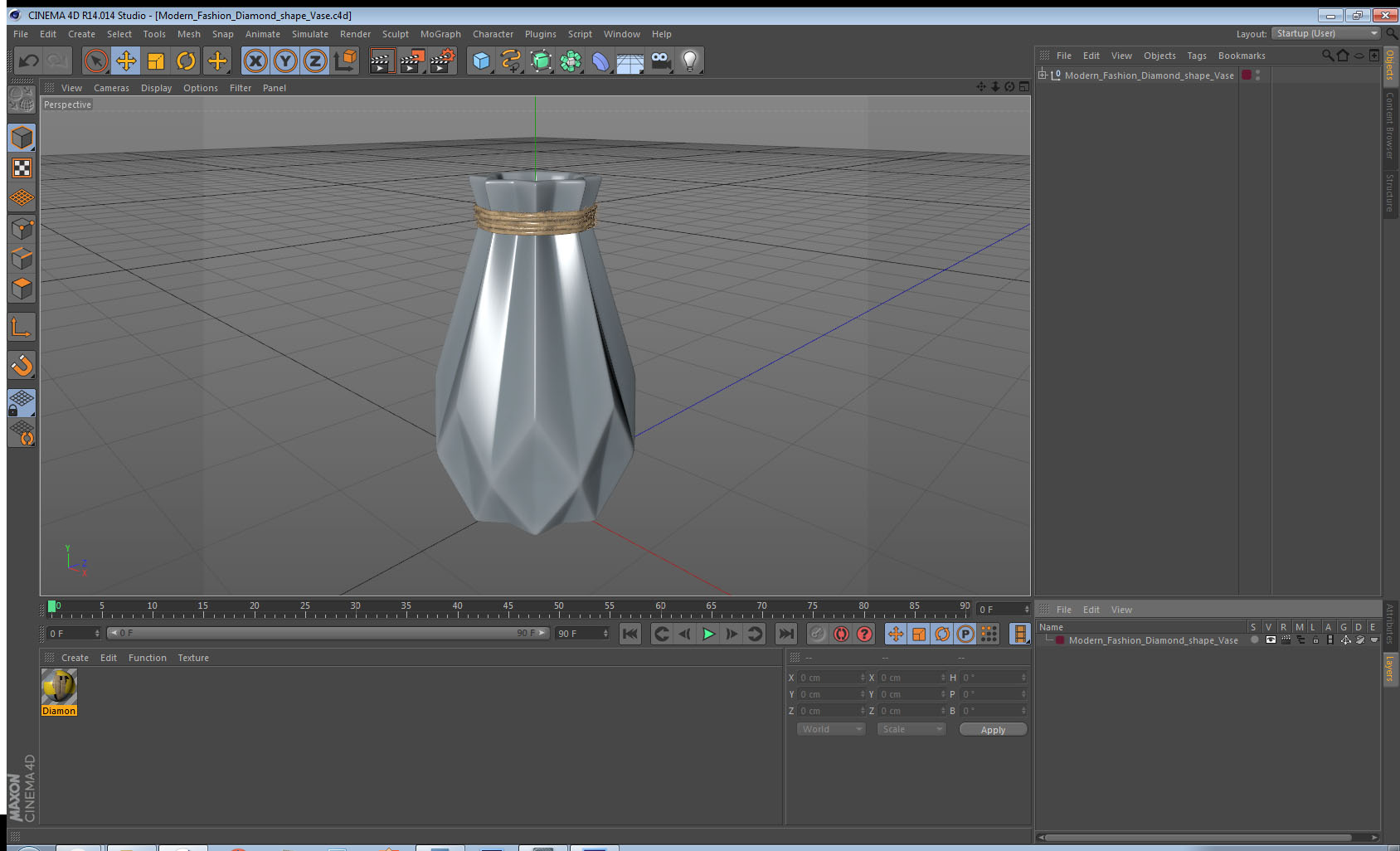The width and height of the screenshot is (1400, 851).
Task: Toggle lock icon for vase layer
Action: coord(1315,640)
